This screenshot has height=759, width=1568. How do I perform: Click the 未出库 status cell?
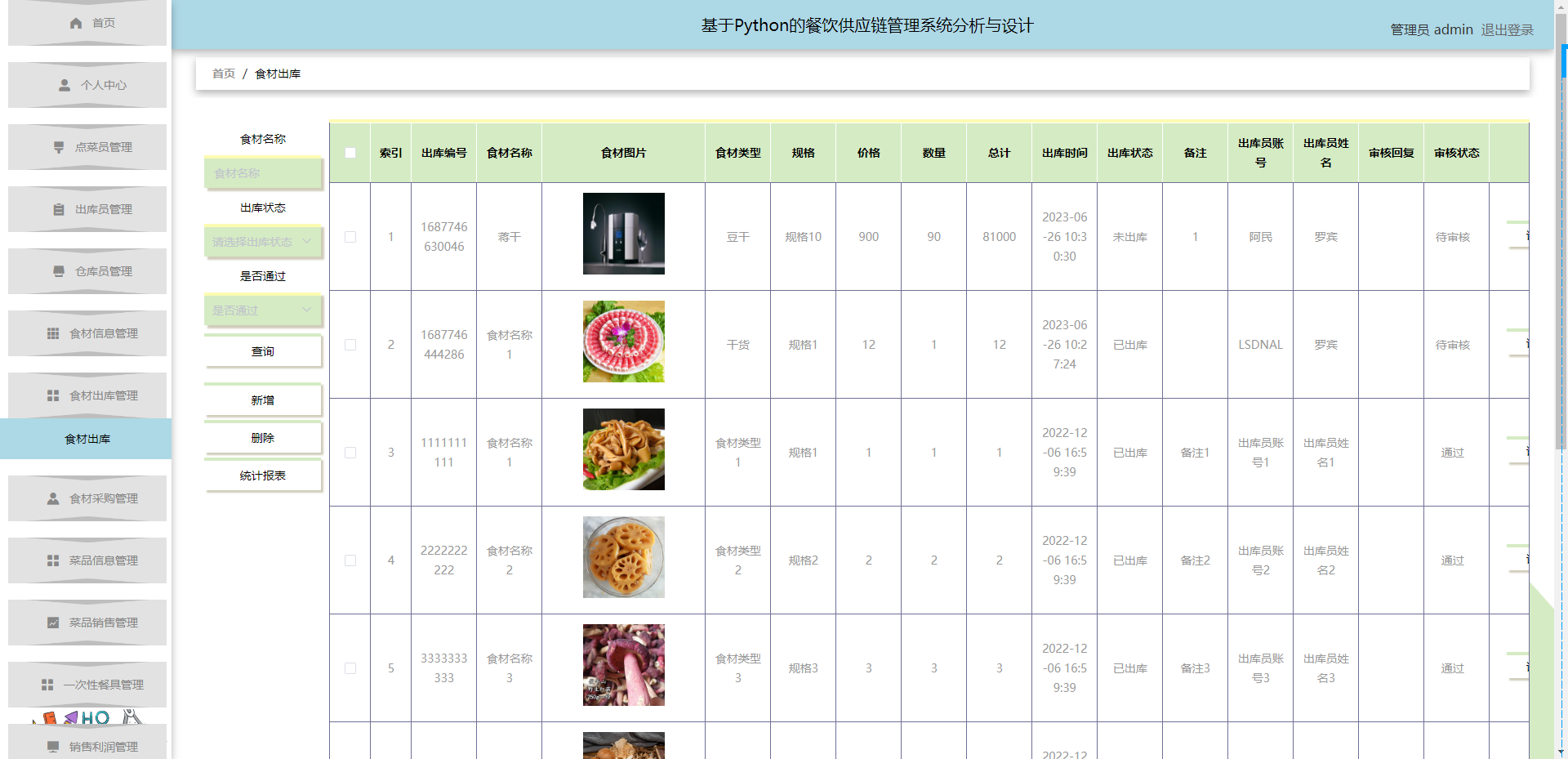(1130, 237)
